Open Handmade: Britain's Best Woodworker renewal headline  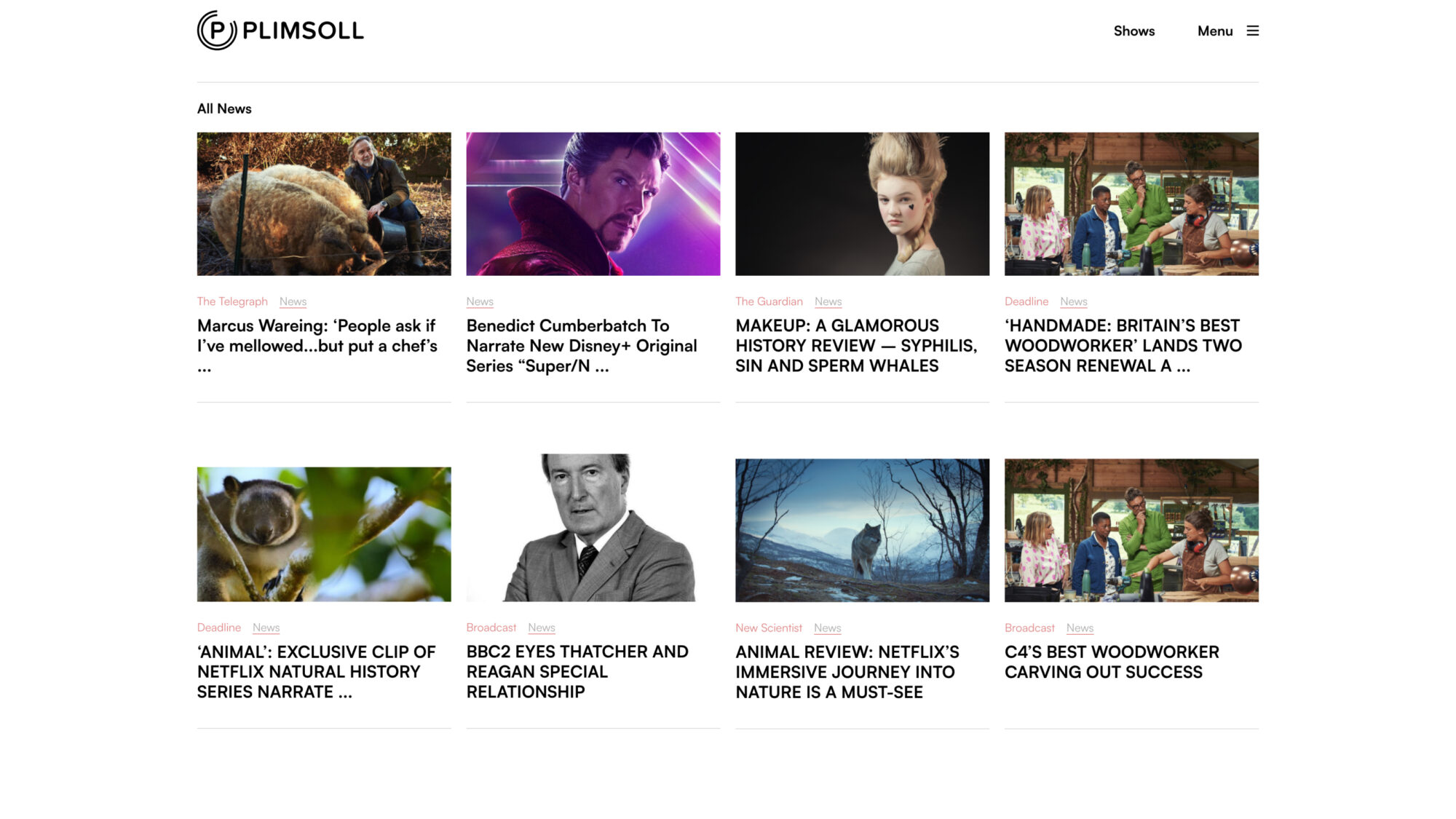(x=1123, y=346)
